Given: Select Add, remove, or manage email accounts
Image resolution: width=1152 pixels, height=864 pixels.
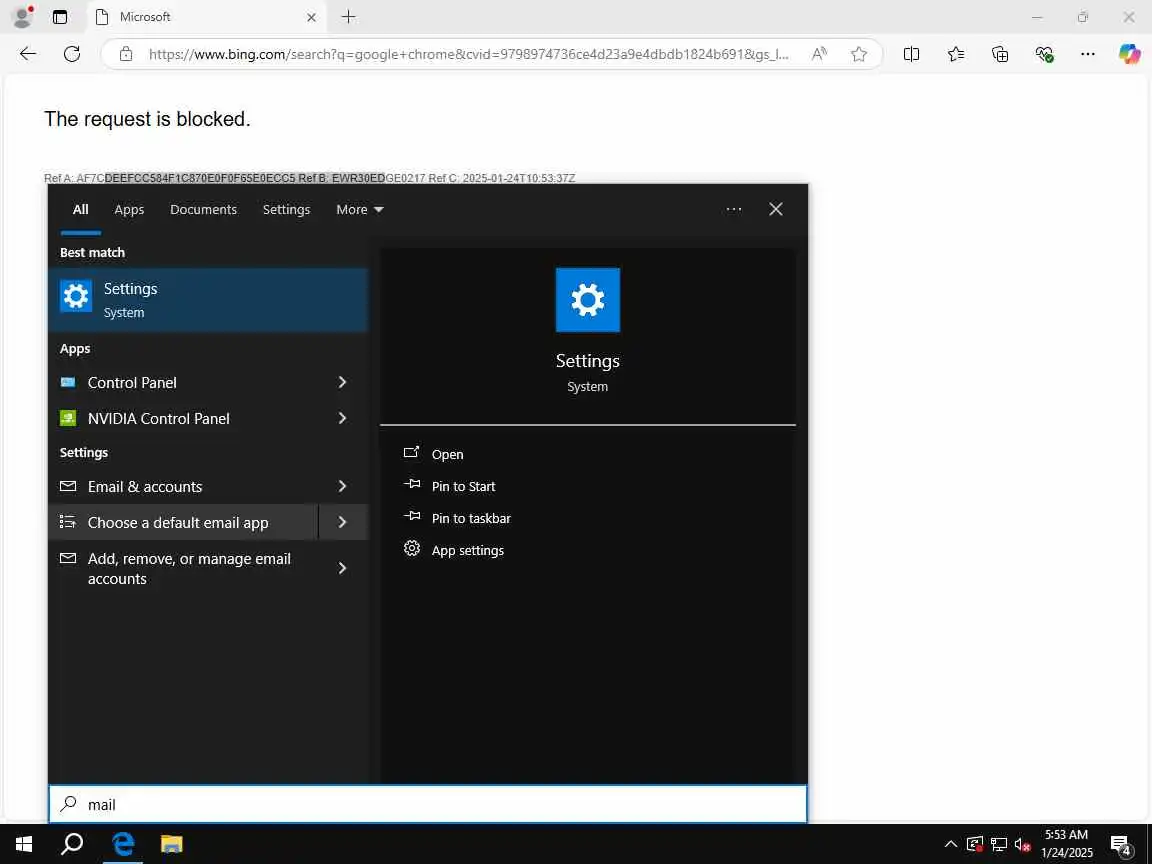Looking at the screenshot, I should tap(183, 569).
